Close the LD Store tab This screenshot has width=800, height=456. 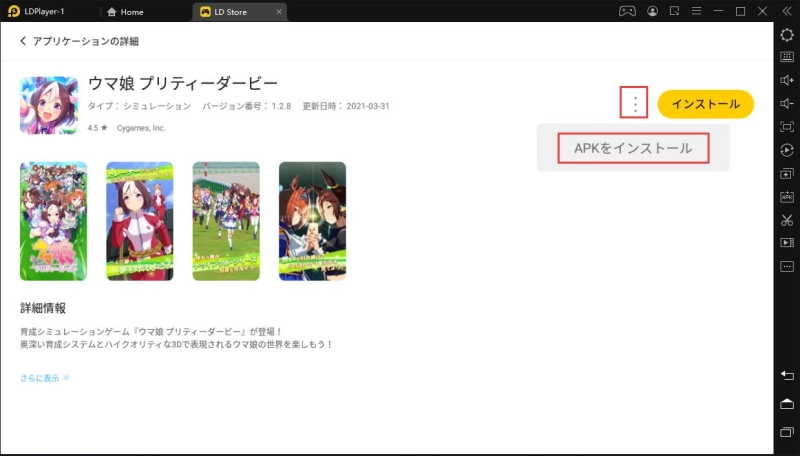279,12
